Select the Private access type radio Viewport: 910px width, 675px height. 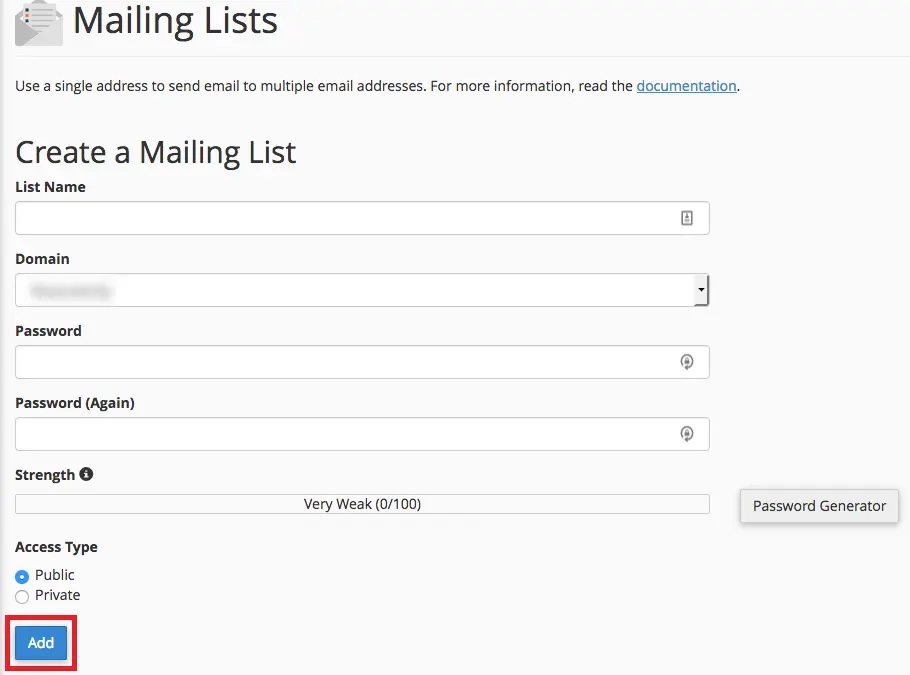click(x=22, y=596)
